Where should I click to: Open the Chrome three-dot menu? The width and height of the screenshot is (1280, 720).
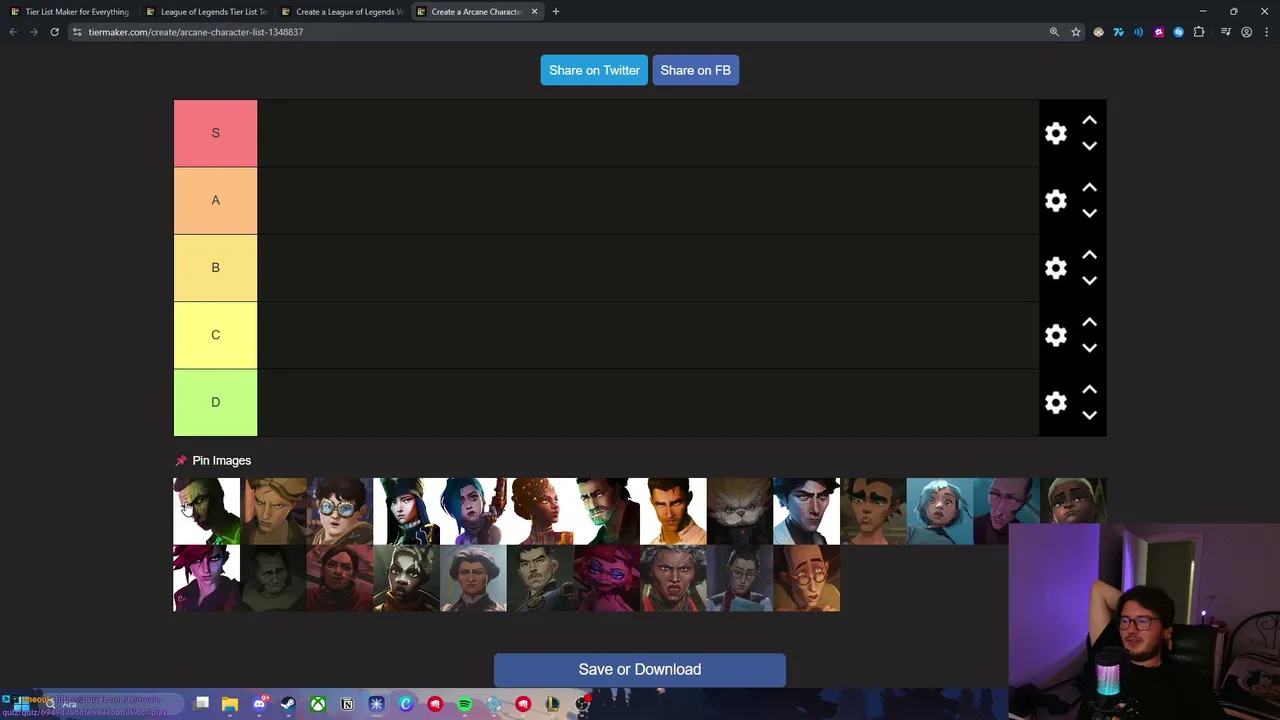click(x=1266, y=32)
